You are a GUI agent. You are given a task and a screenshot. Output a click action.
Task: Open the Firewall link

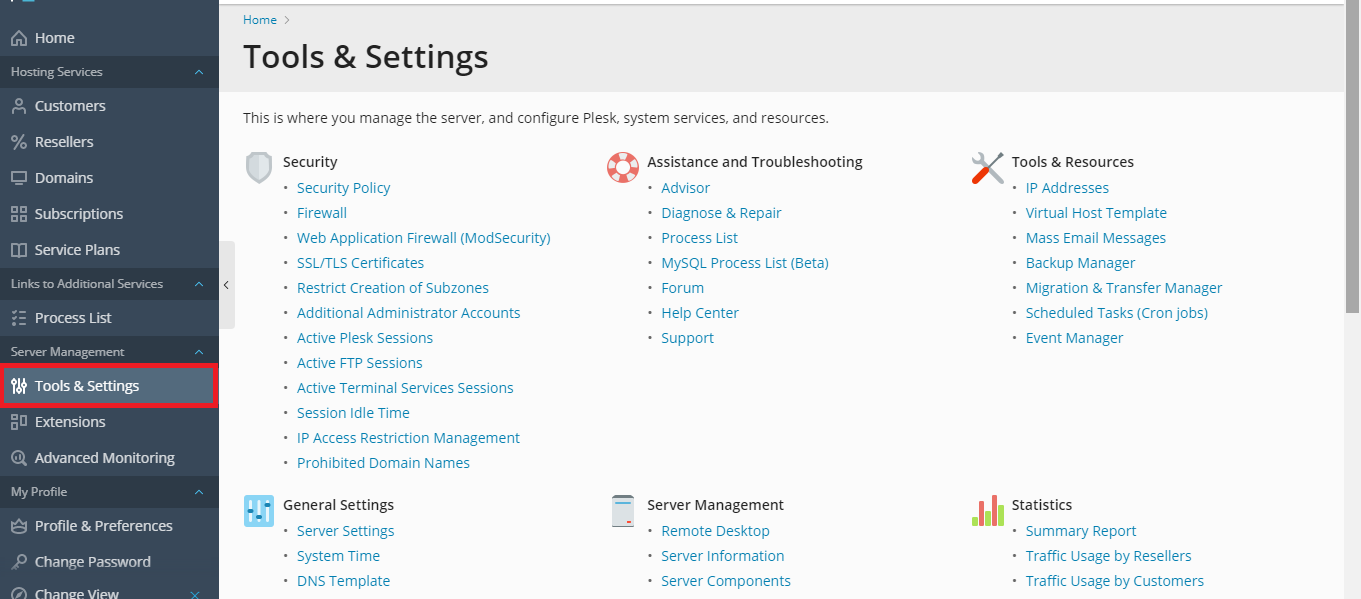click(x=322, y=213)
